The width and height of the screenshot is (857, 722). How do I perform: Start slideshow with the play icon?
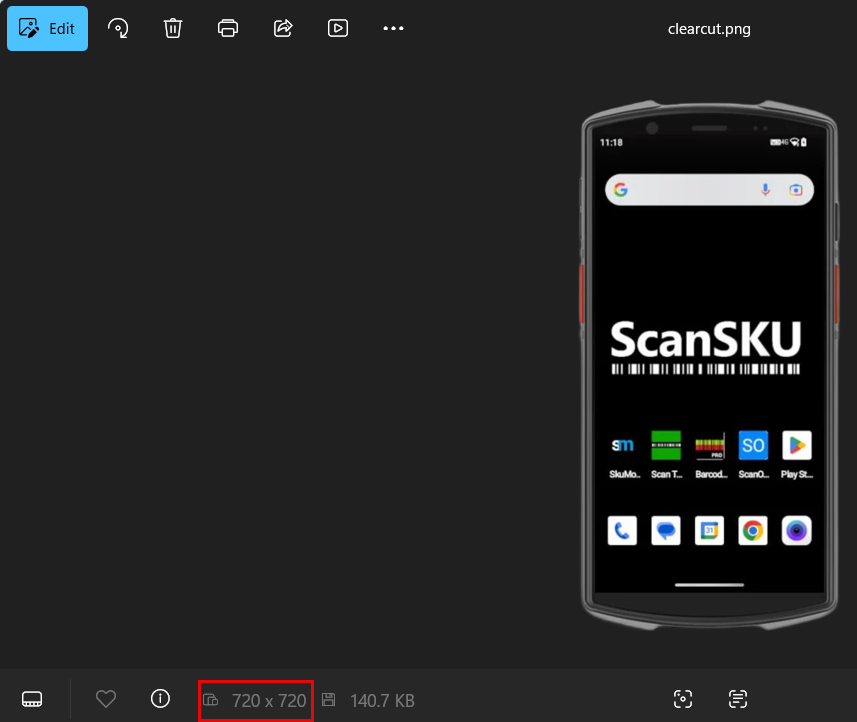[x=338, y=28]
